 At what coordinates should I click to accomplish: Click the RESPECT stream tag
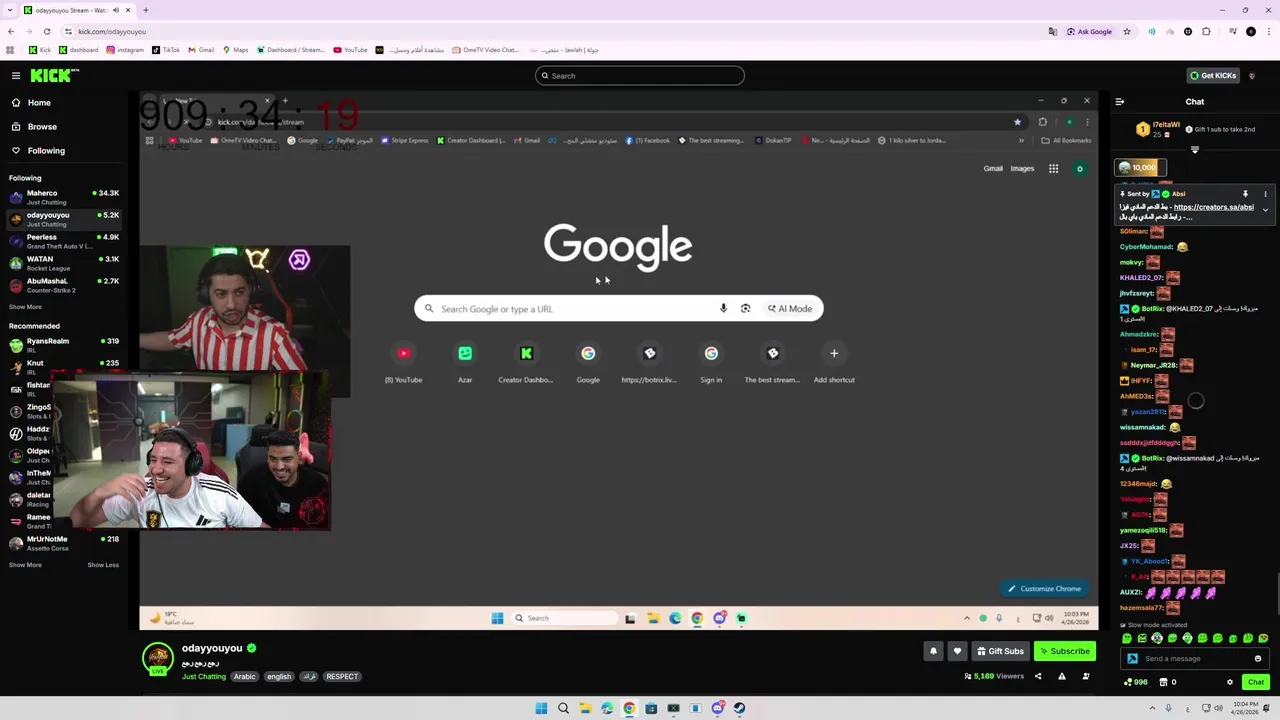(341, 677)
